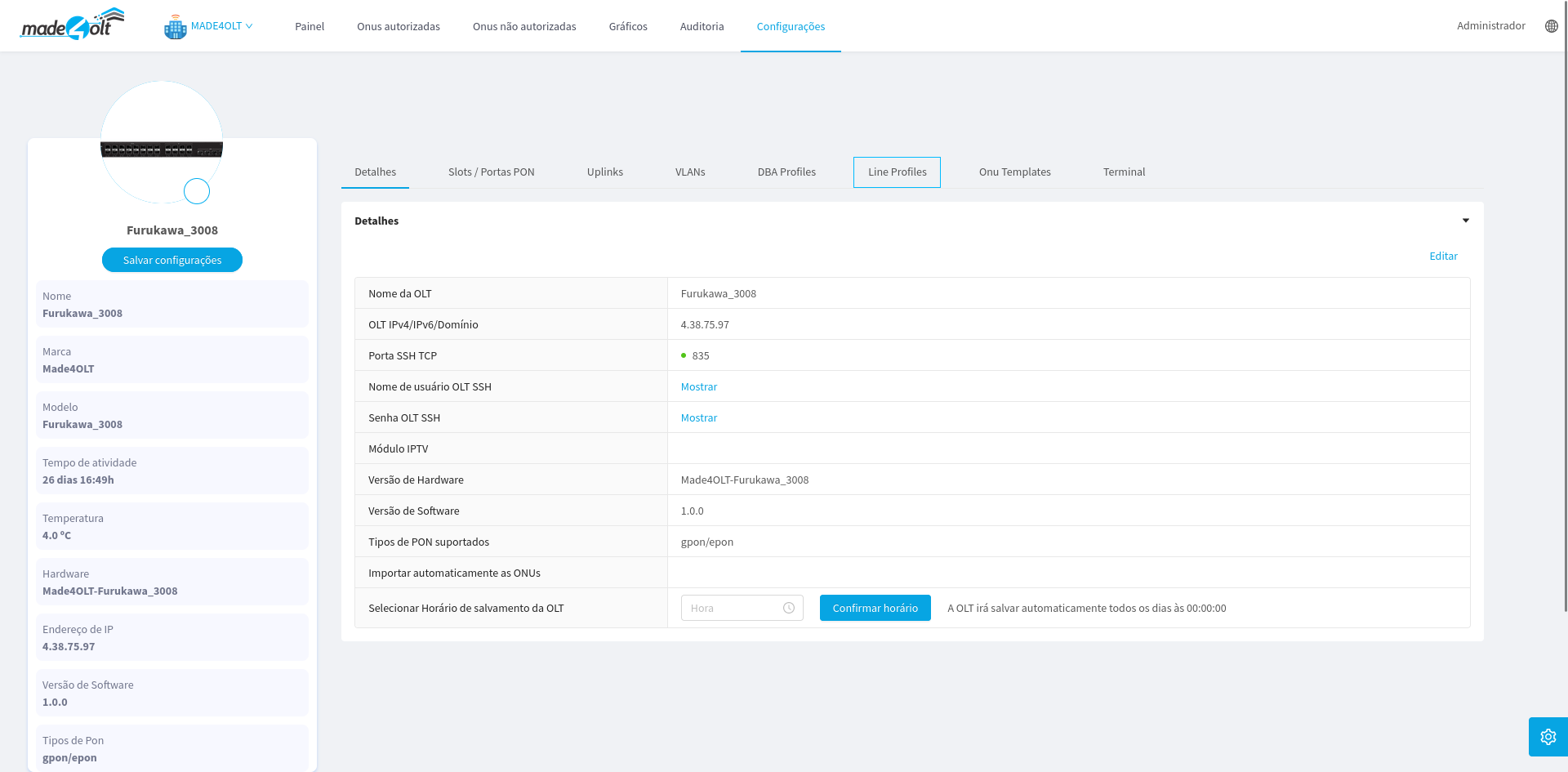Screen dimensions: 1568x772
Task: Click the circle status badge on OLT image
Action: point(197,191)
